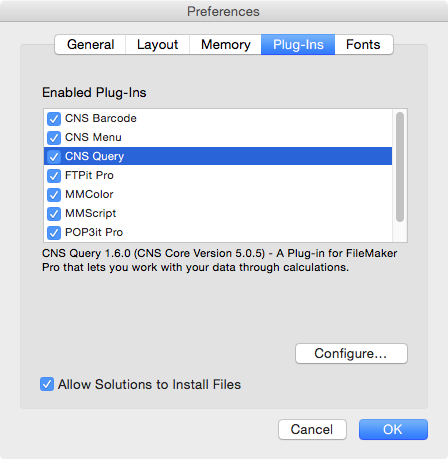This screenshot has height=459, width=448.
Task: Select the CNS Barcode list entry
Action: 218,118
